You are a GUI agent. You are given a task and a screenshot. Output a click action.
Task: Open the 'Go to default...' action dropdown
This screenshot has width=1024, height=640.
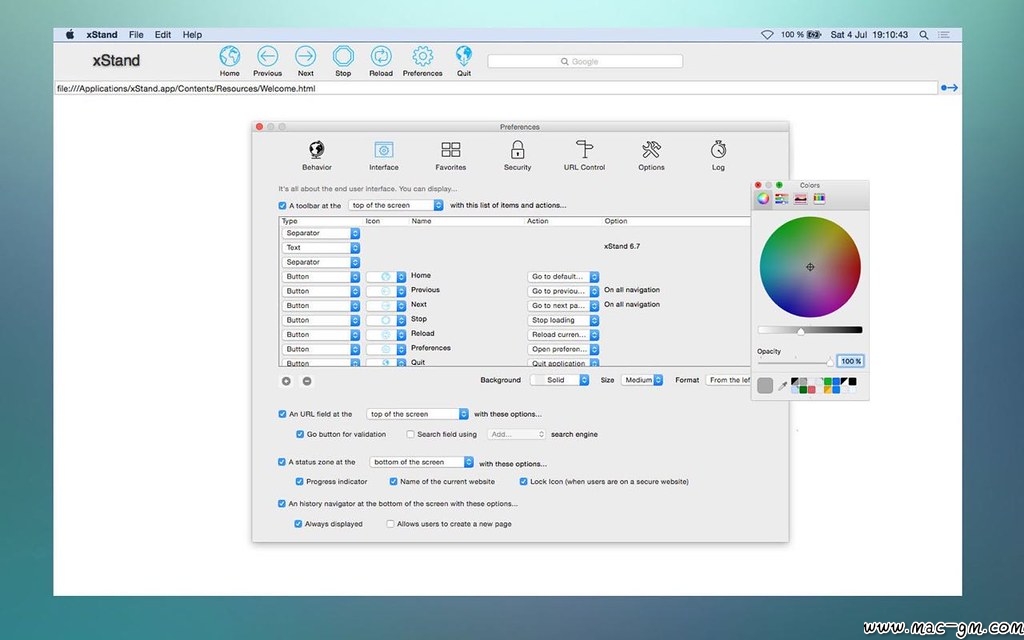pyautogui.click(x=563, y=276)
